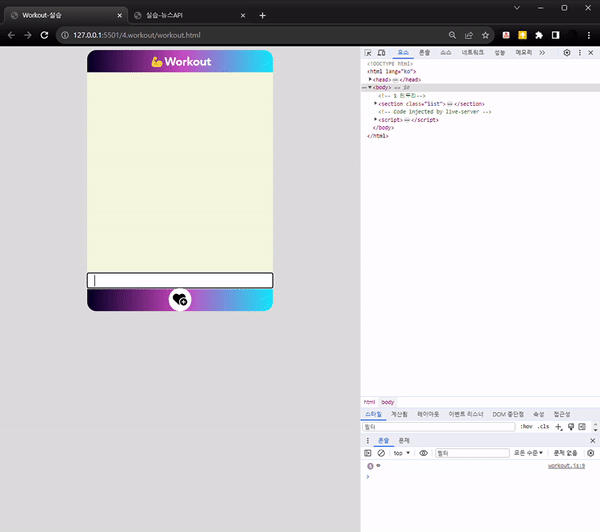Open the 접근성 pane tab
600x532 pixels.
562,414
